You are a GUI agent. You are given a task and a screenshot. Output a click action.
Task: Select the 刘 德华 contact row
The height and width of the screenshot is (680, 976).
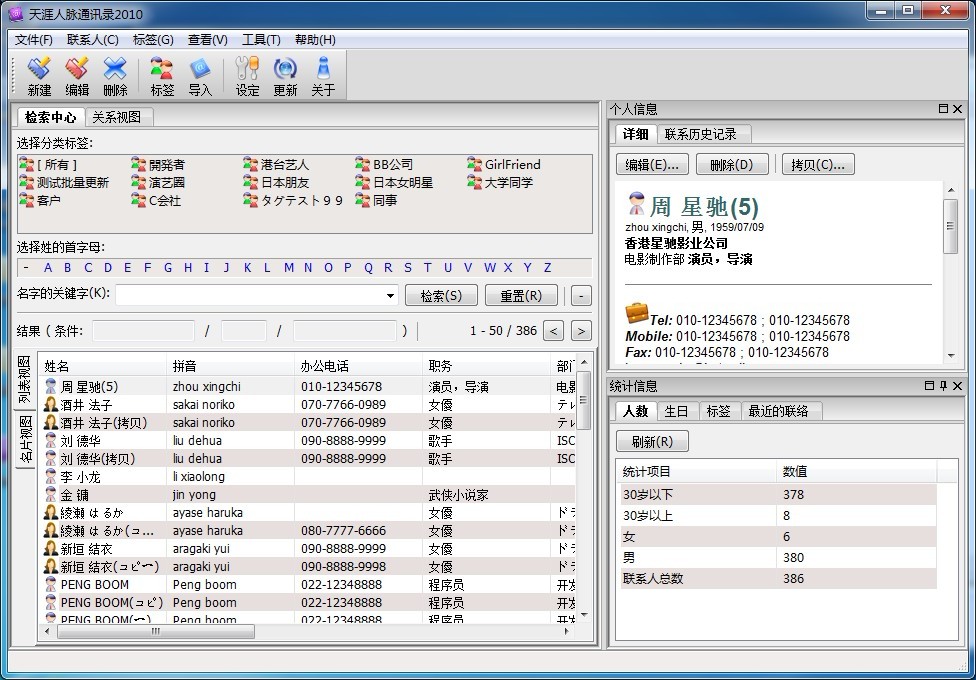(x=80, y=441)
